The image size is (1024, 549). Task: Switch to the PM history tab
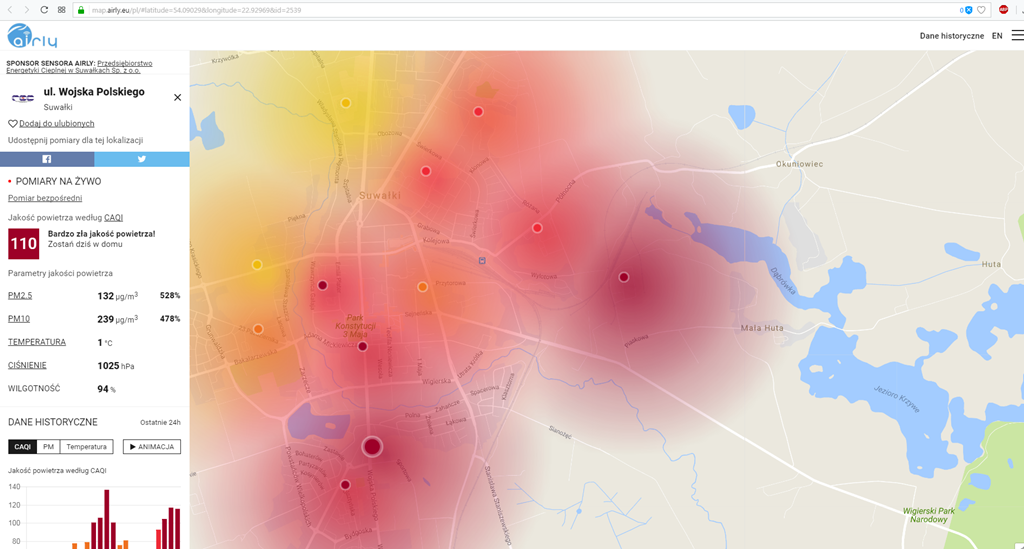click(48, 447)
